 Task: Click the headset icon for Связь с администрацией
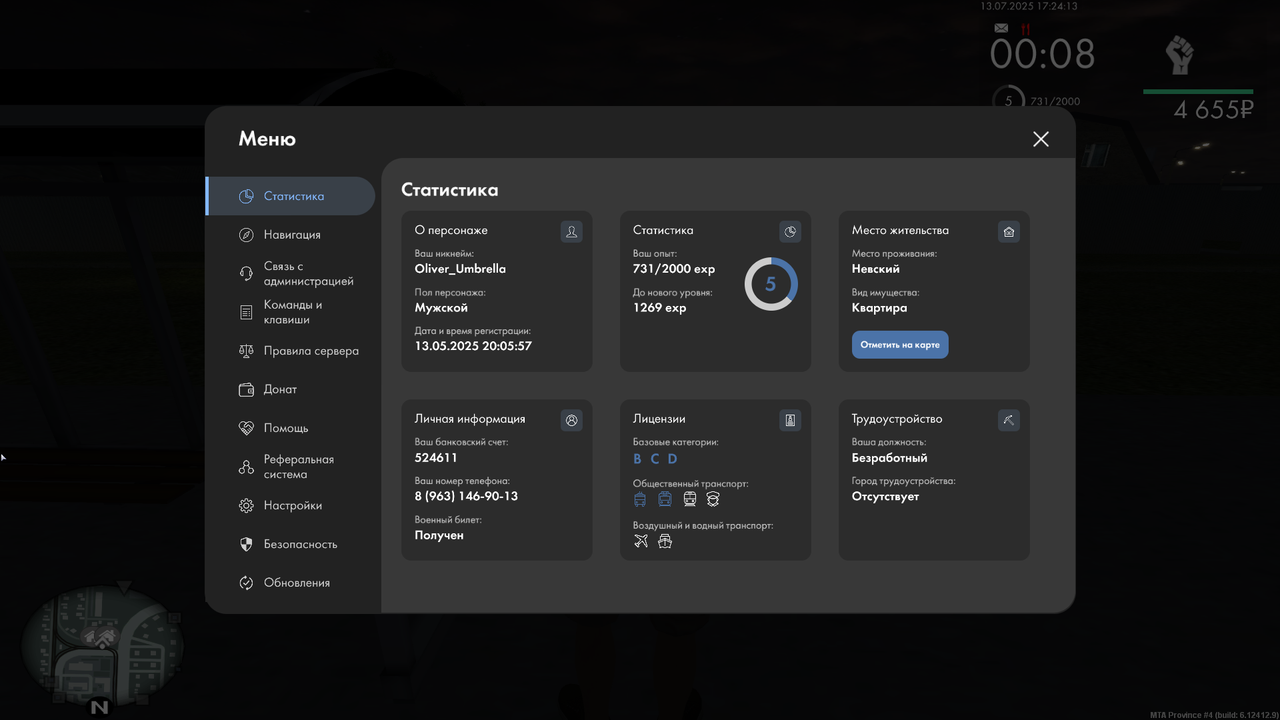246,274
